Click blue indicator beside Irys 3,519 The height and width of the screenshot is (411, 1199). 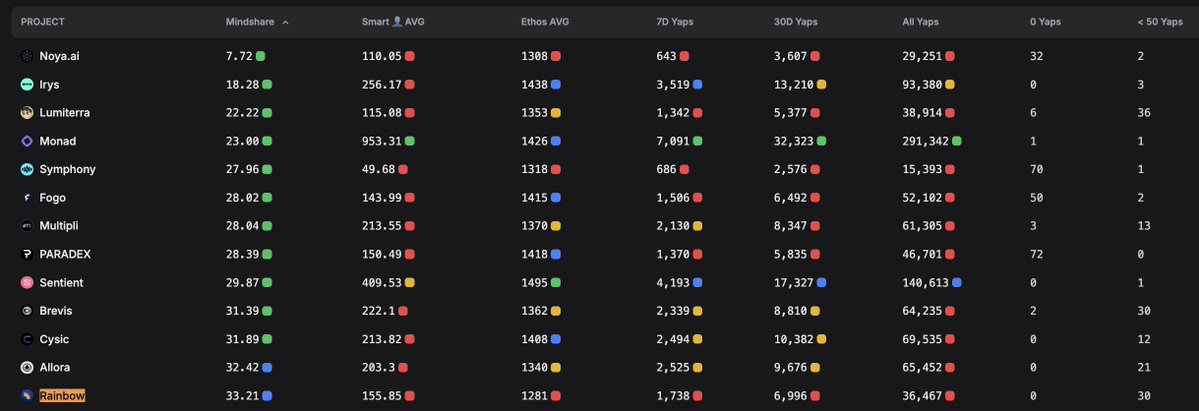click(697, 84)
